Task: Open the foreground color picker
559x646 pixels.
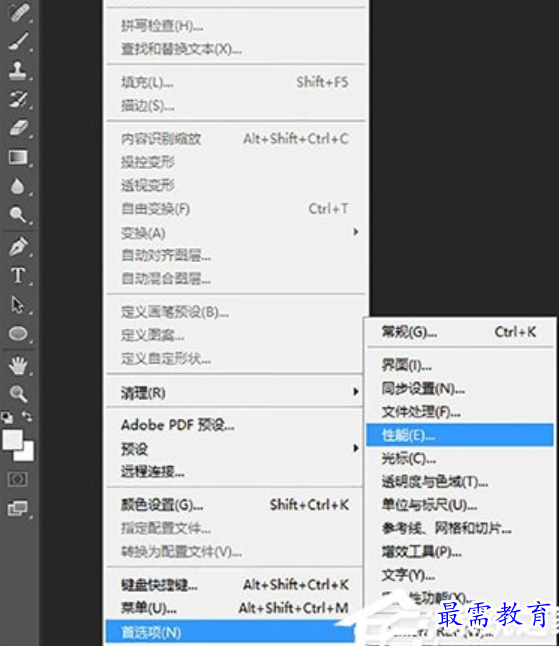Action: point(12,439)
